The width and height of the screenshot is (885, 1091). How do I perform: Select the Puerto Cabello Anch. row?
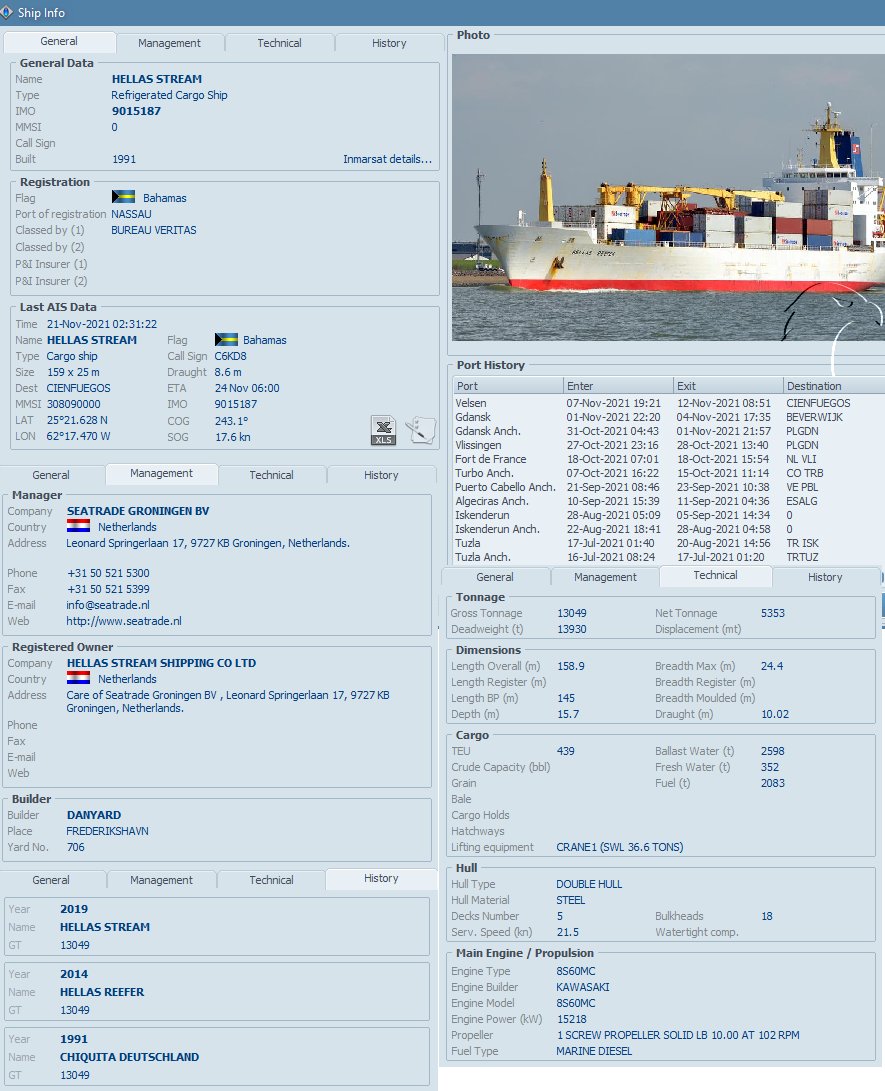tap(669, 487)
